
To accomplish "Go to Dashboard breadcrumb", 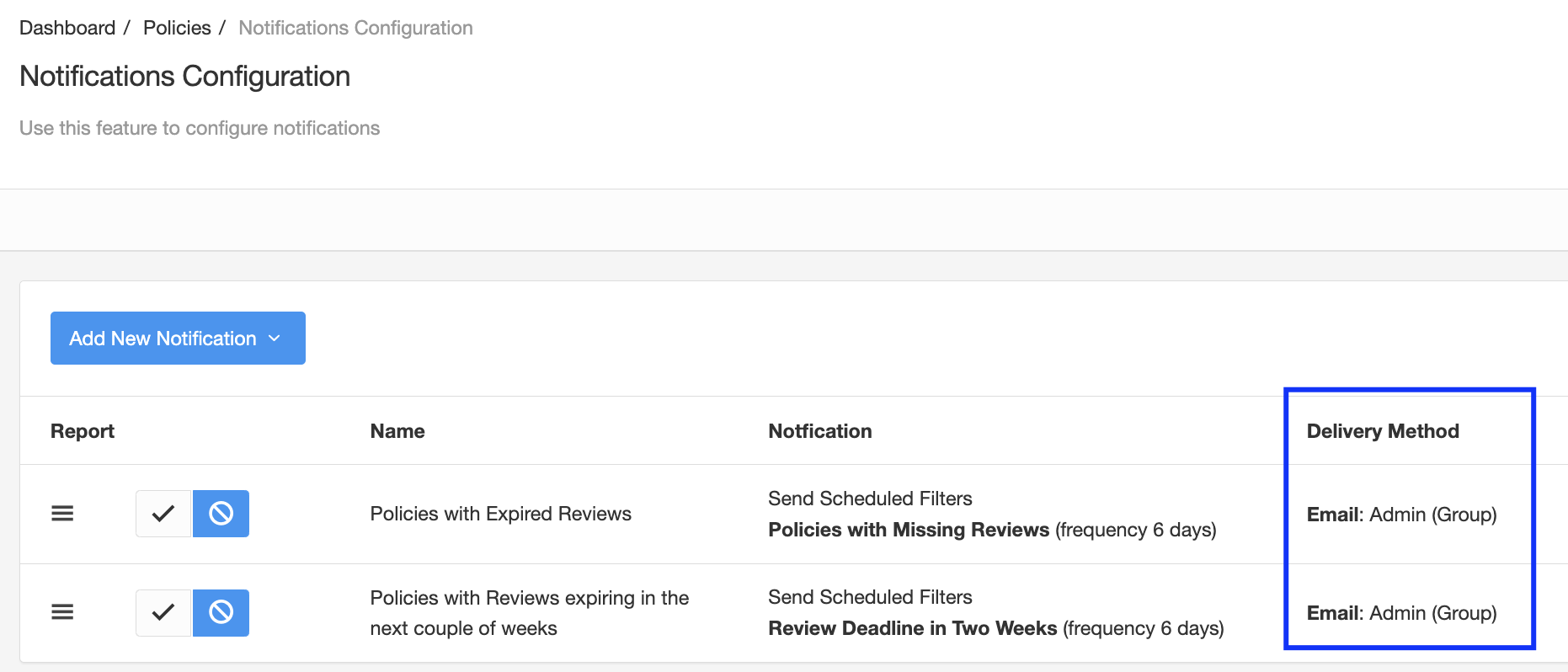I will (x=67, y=28).
